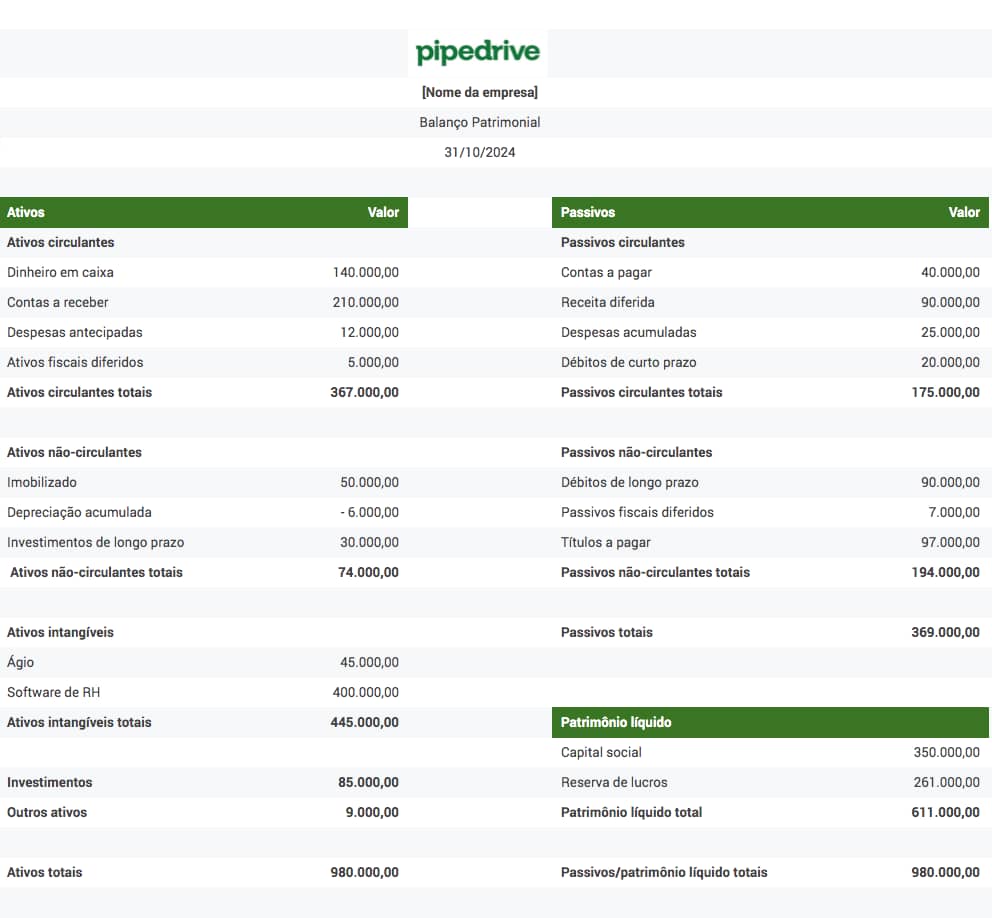Click the Passivos totais amount 369.000,00

coord(945,632)
